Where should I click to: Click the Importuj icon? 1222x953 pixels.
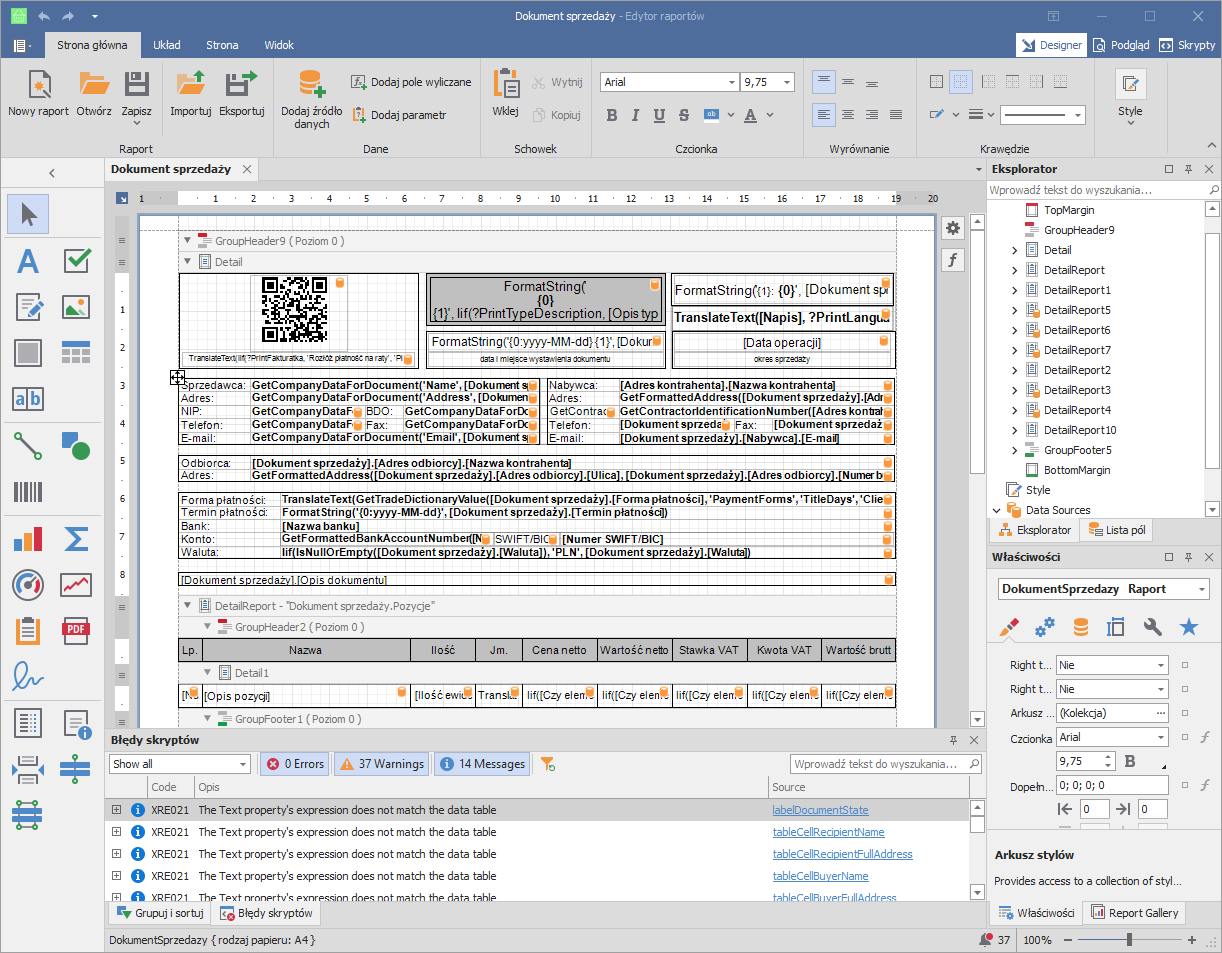tap(190, 84)
